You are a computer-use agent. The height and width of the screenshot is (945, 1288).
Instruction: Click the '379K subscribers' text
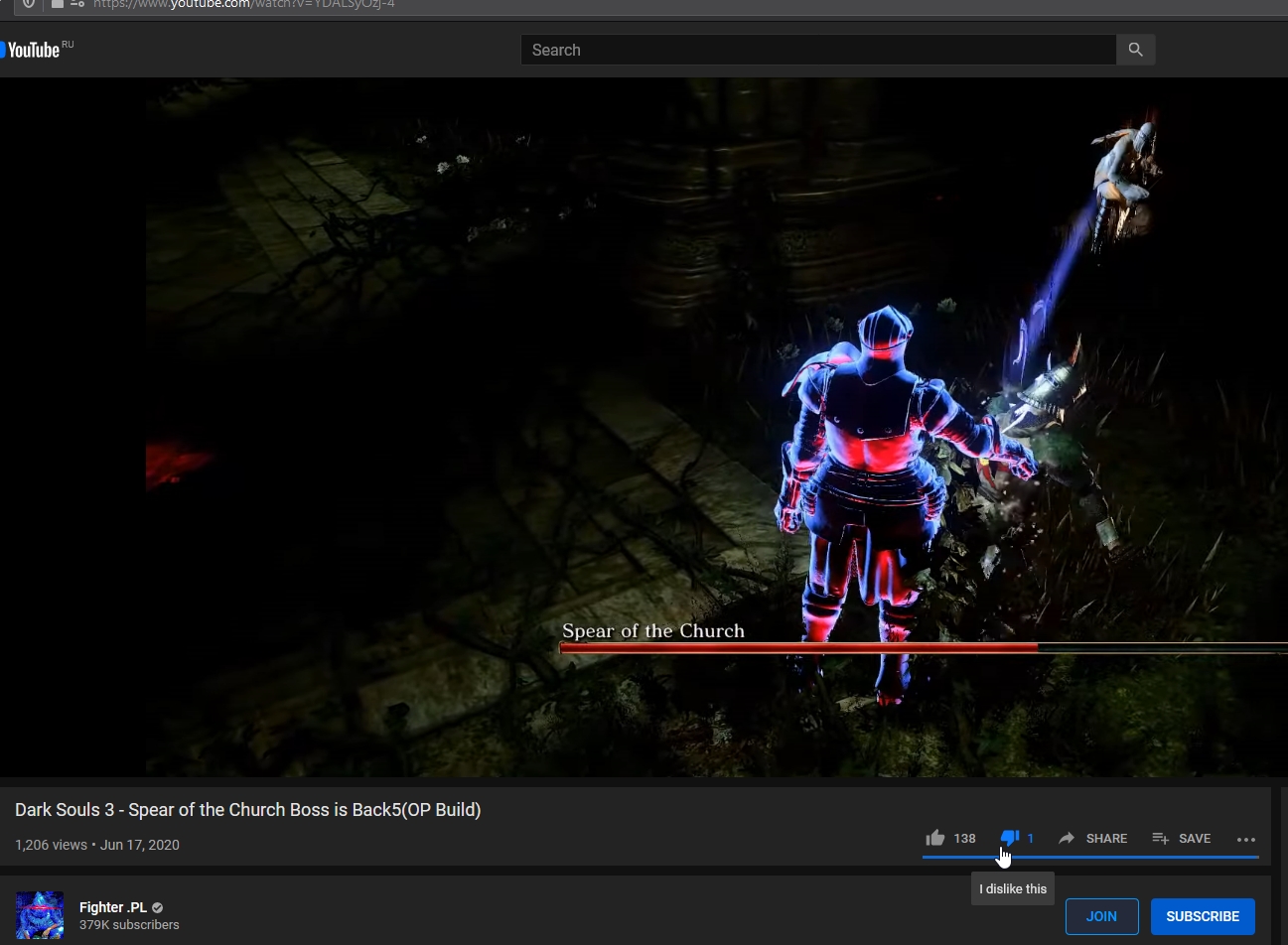pos(129,925)
